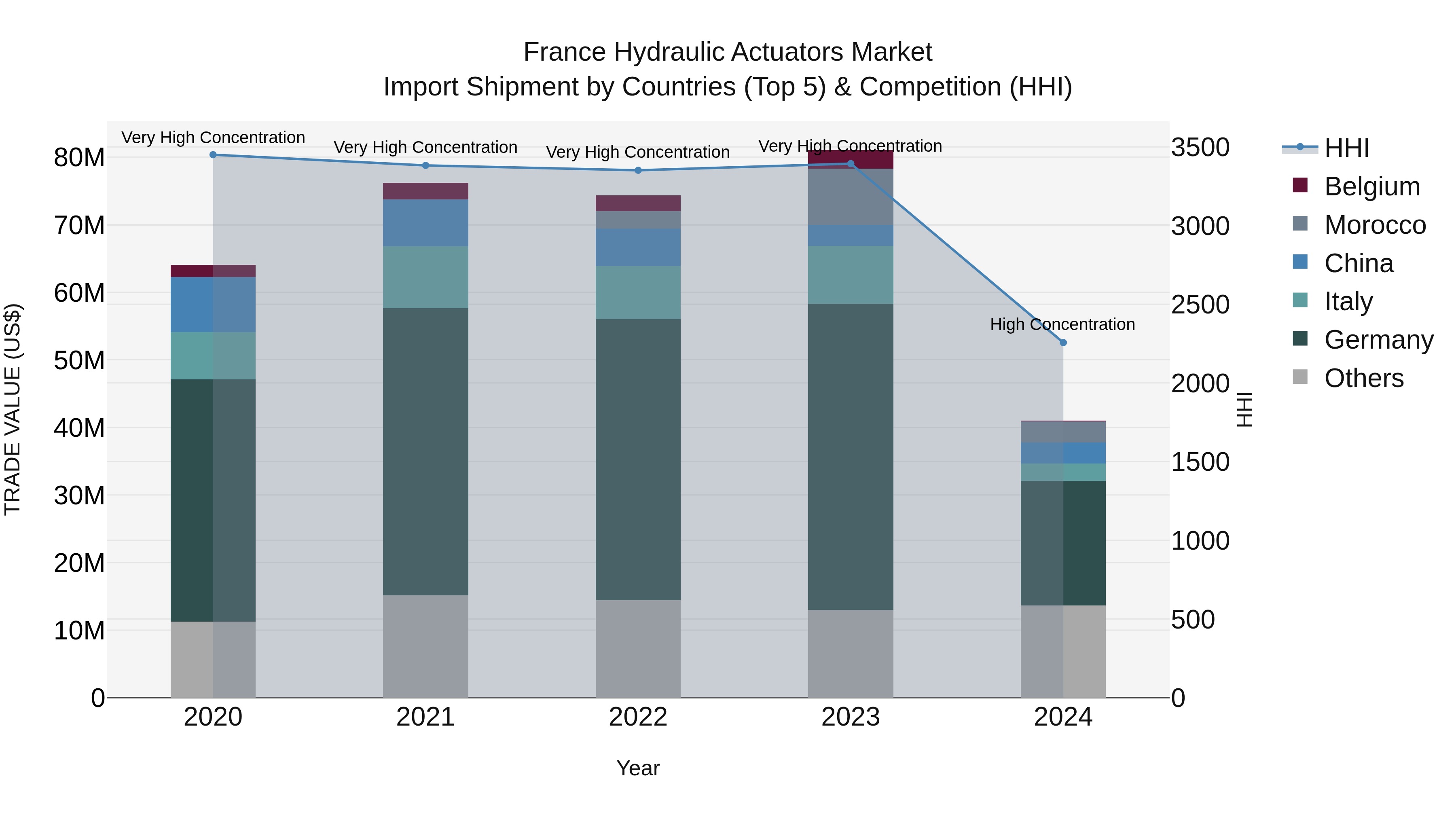Image resolution: width=1456 pixels, height=819 pixels.
Task: Click the Others segment of the 2022 bar
Action: coord(638,649)
